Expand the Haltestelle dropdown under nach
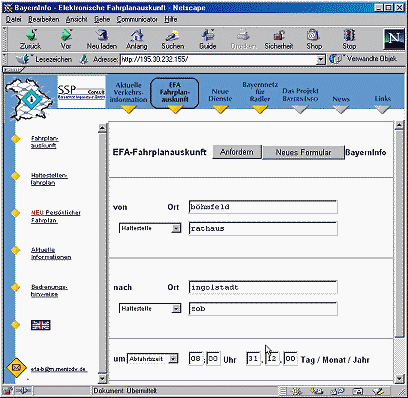The width and height of the screenshot is (408, 398). coord(176,309)
